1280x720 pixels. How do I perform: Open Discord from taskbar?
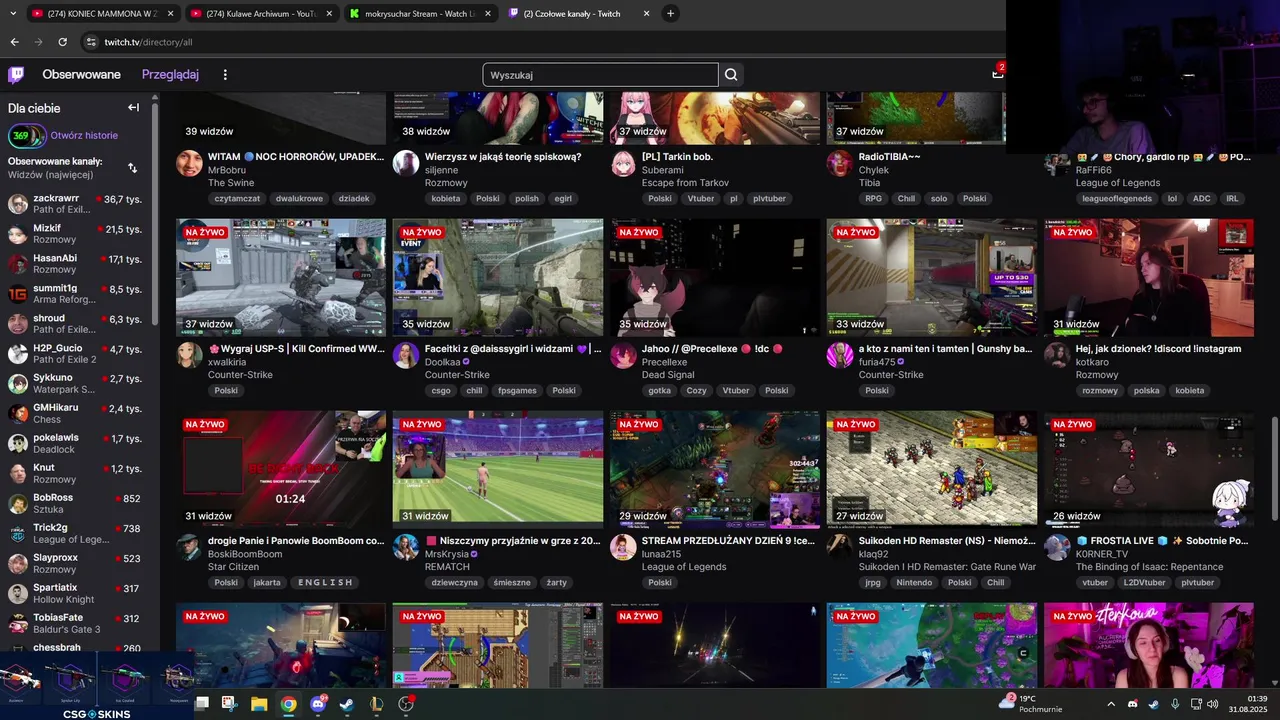[x=318, y=704]
